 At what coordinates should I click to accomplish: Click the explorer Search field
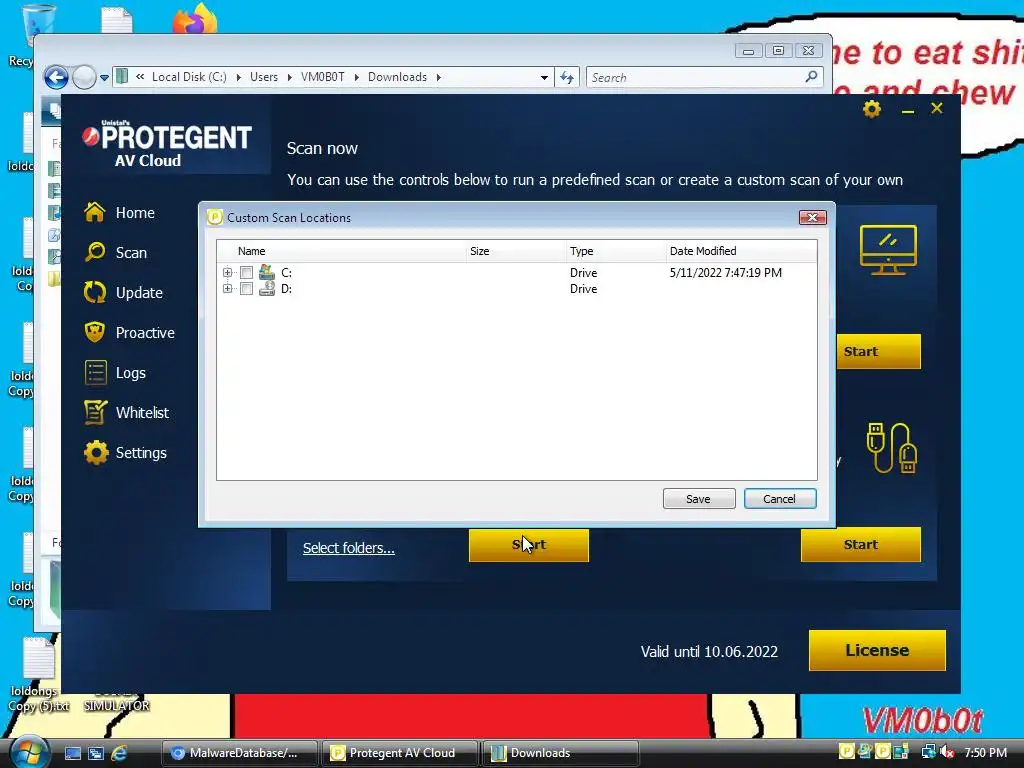[704, 78]
